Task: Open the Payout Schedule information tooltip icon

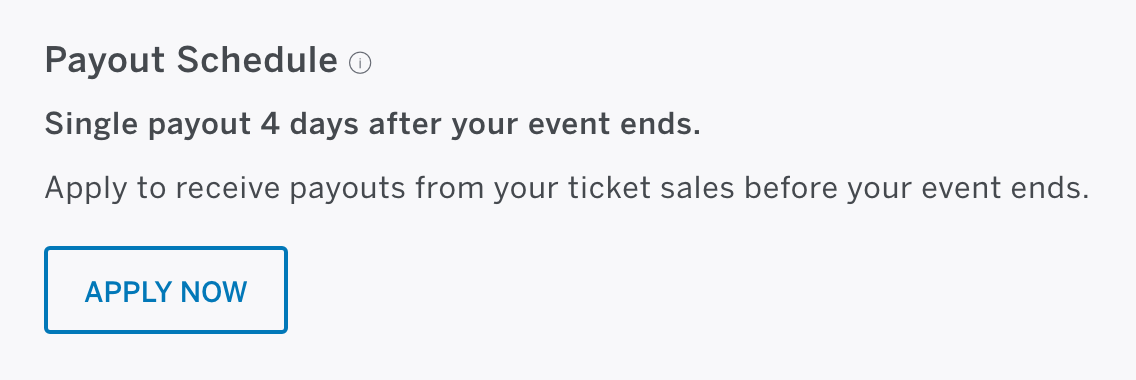Action: [360, 63]
